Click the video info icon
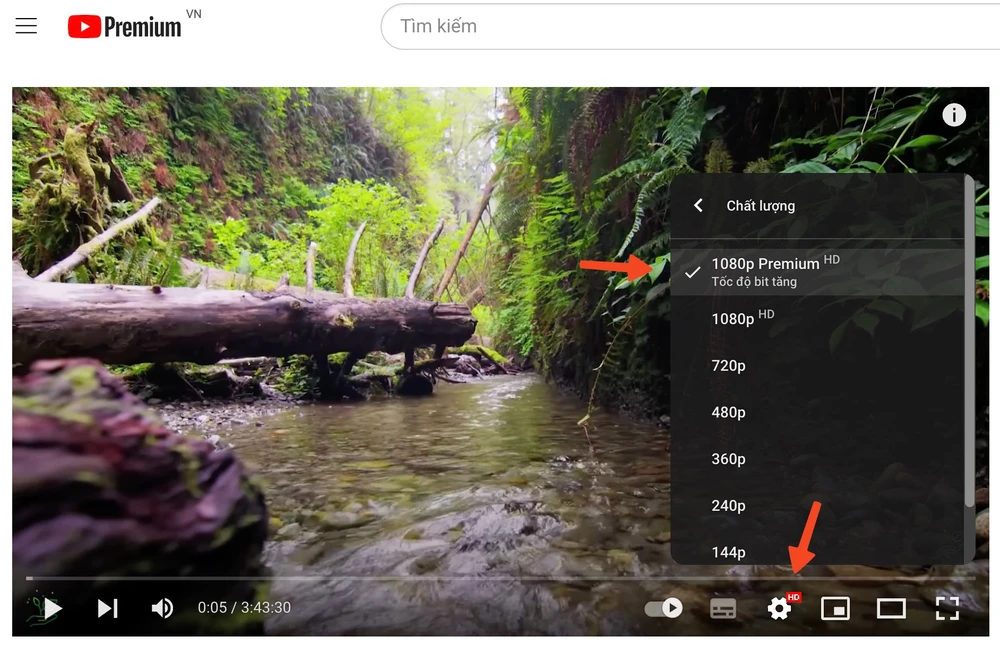Screen dimensions: 1000x645 (954, 114)
